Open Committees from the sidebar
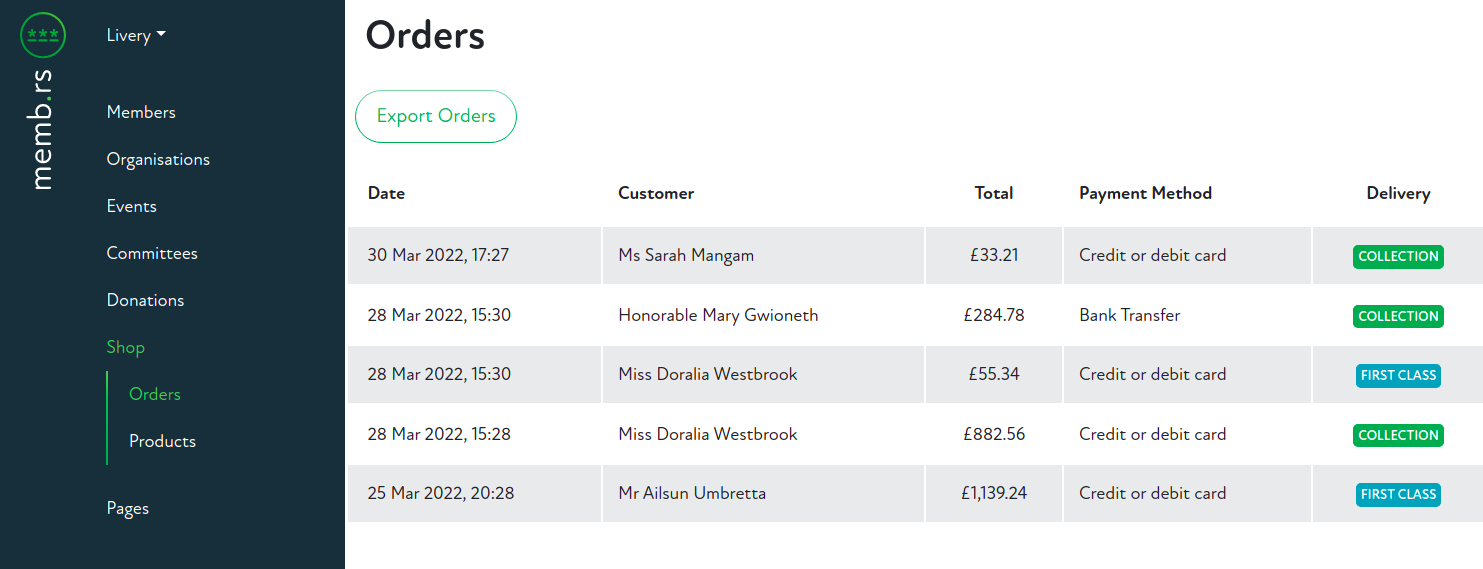The image size is (1483, 569). click(x=152, y=253)
